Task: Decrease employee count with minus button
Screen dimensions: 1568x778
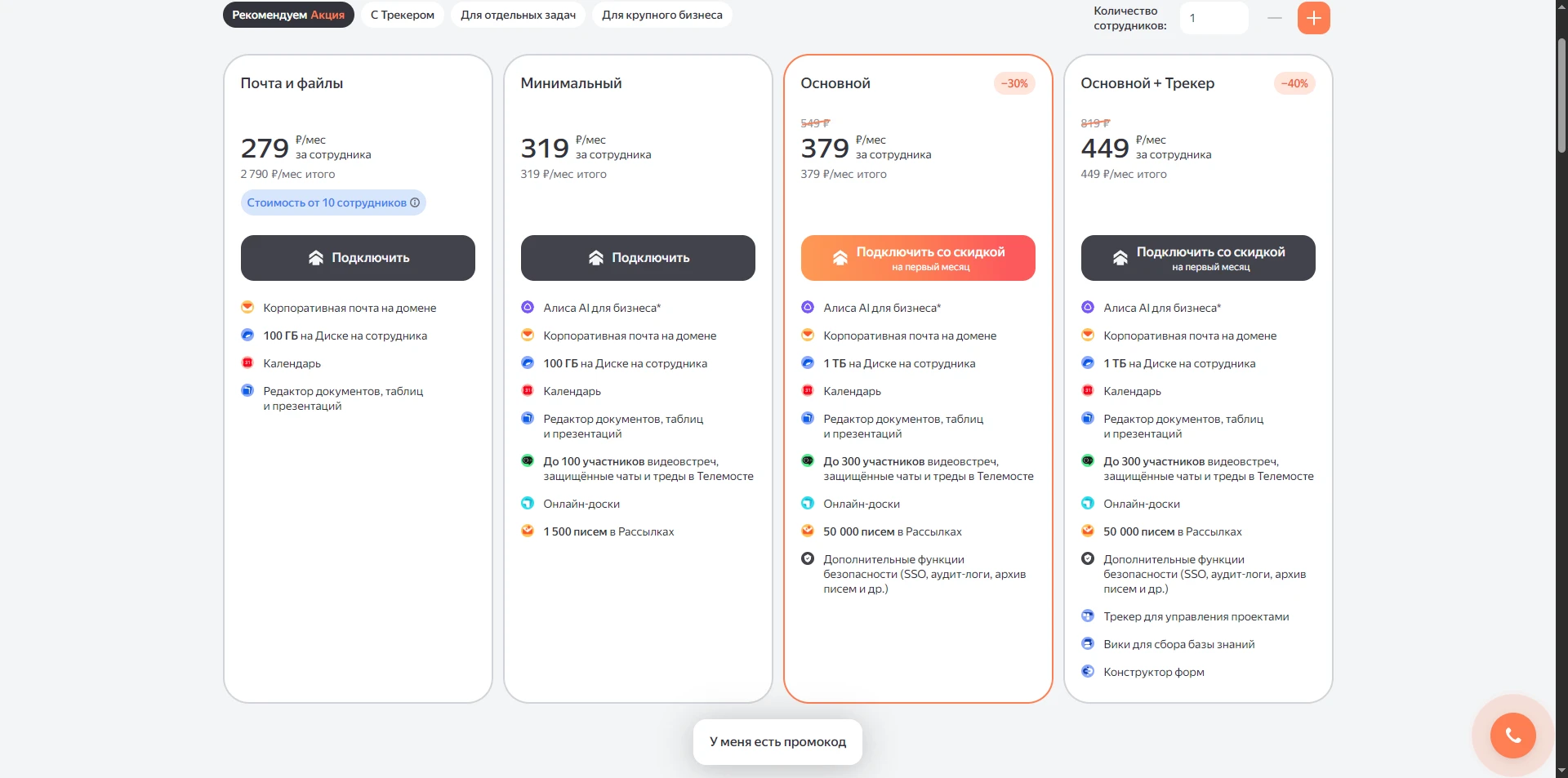Action: pos(1274,18)
